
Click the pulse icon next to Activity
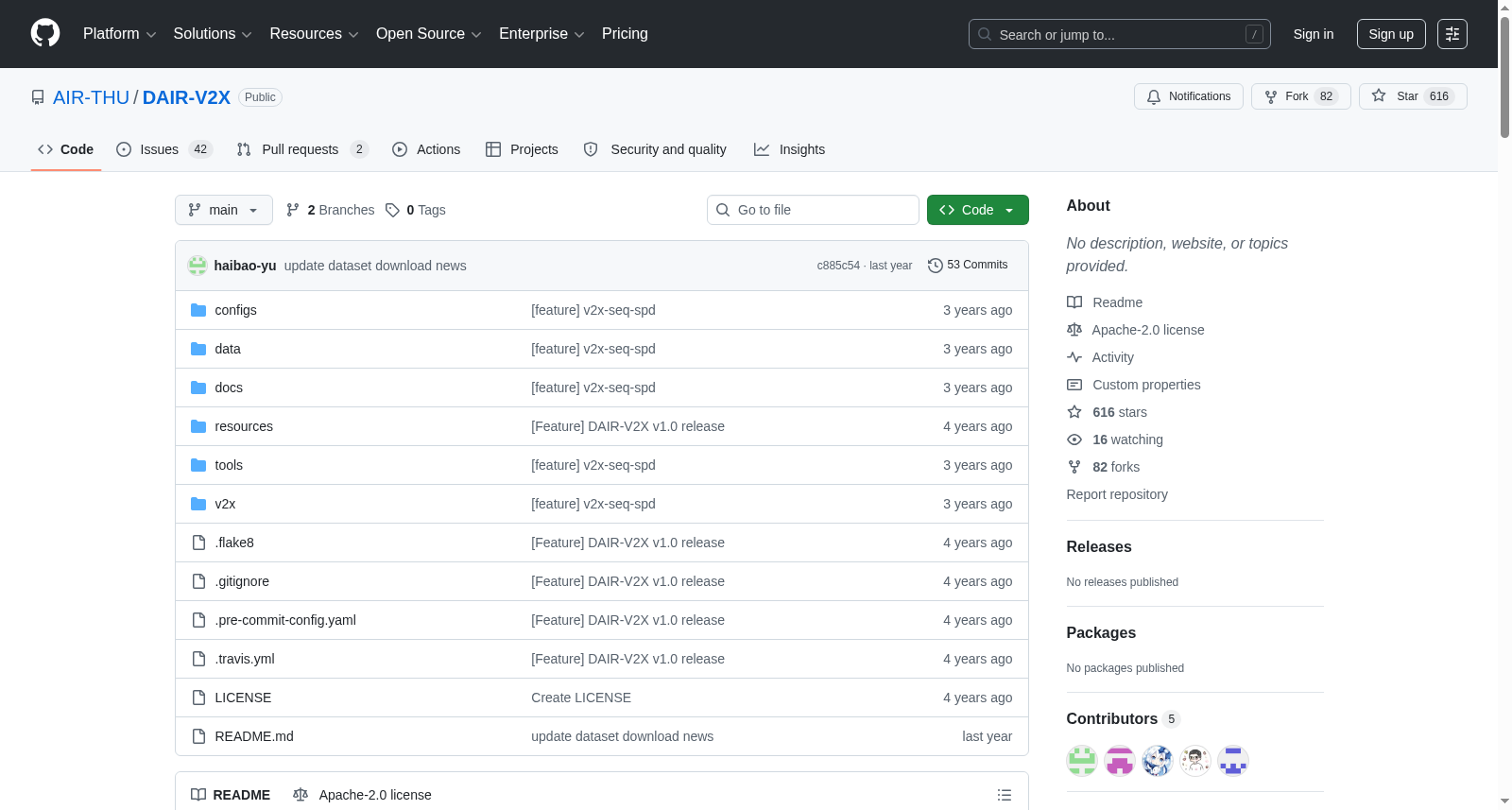tap(1074, 357)
